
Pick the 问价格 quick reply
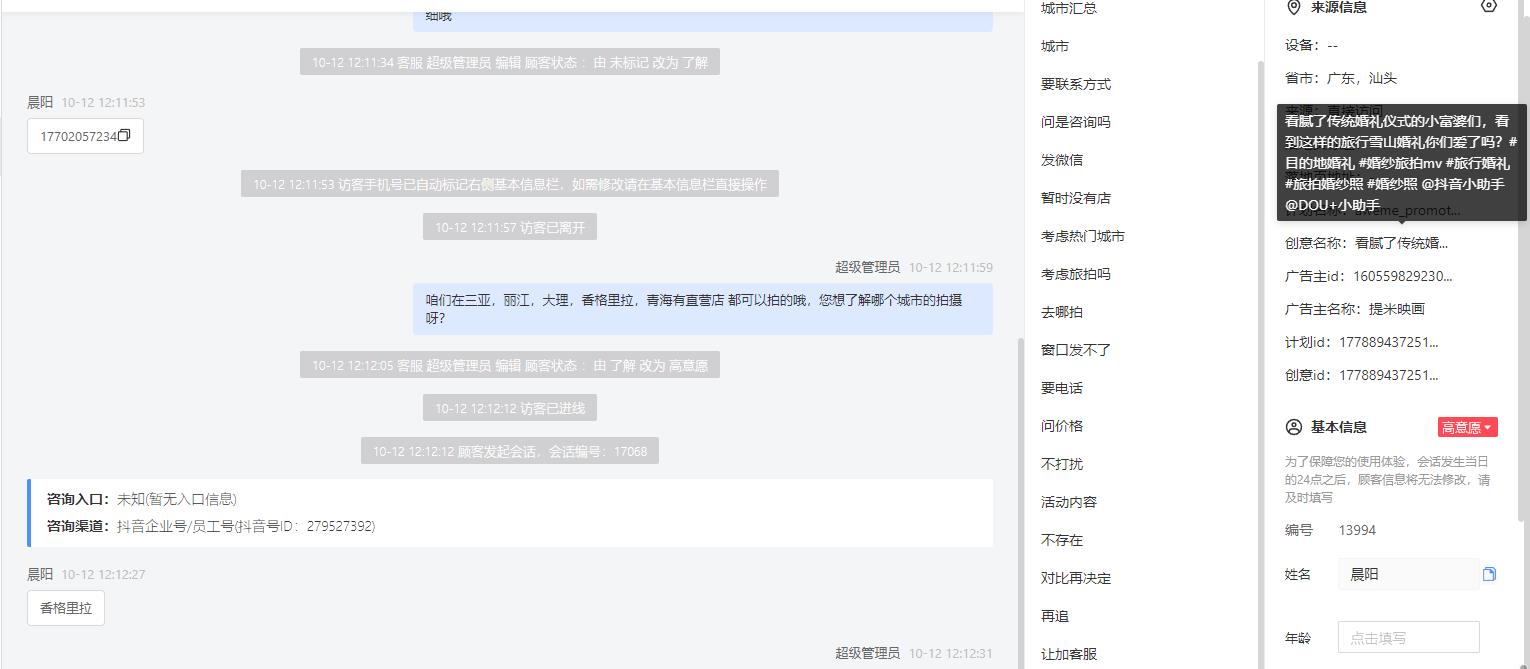[x=1062, y=426]
